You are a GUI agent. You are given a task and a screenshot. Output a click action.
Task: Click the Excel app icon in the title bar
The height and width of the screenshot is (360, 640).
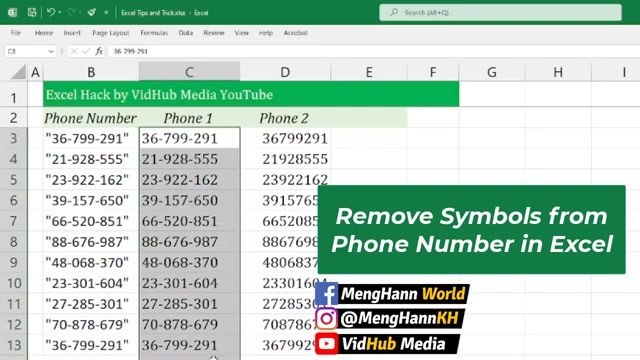[x=13, y=12]
